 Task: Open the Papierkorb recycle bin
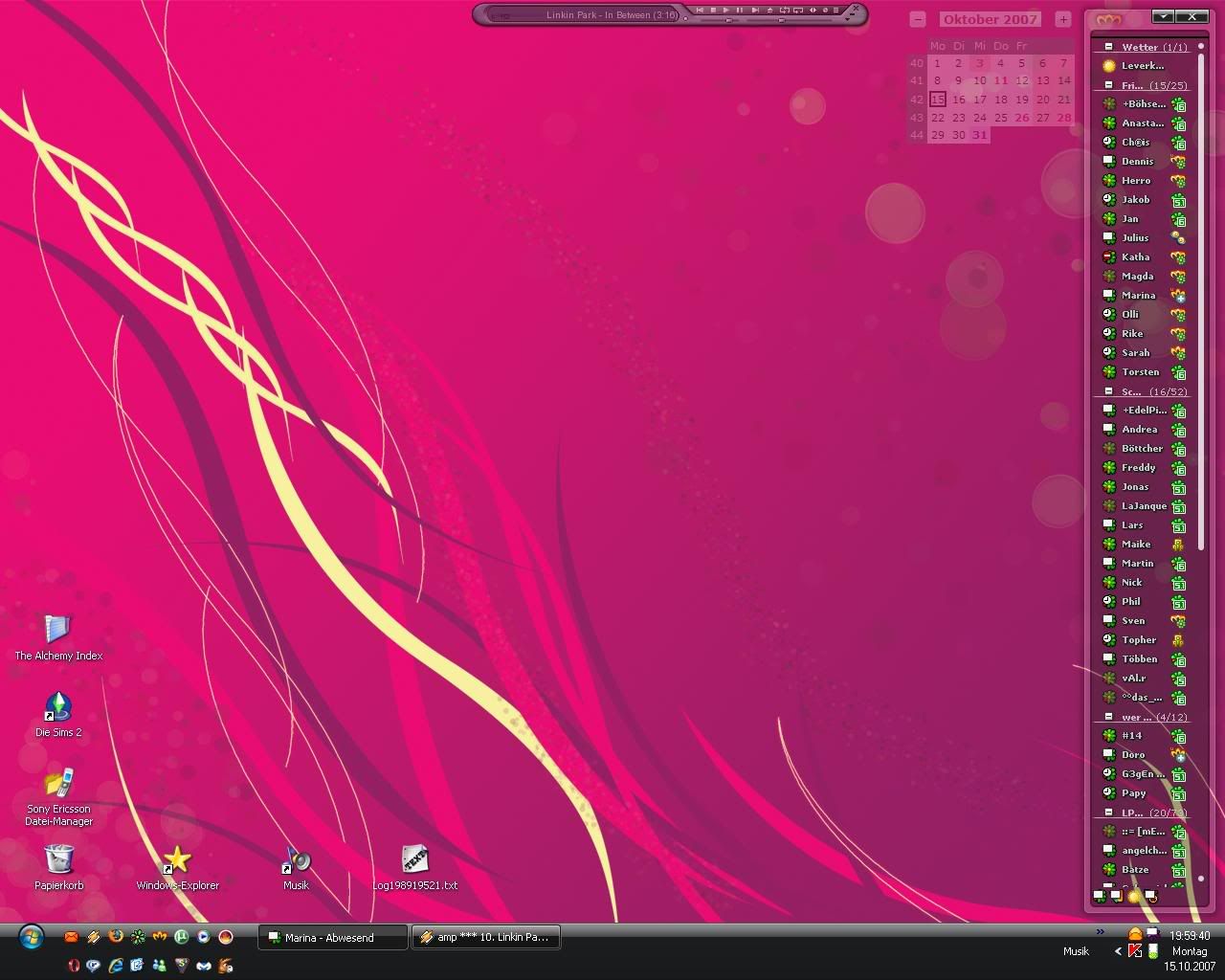[x=58, y=859]
